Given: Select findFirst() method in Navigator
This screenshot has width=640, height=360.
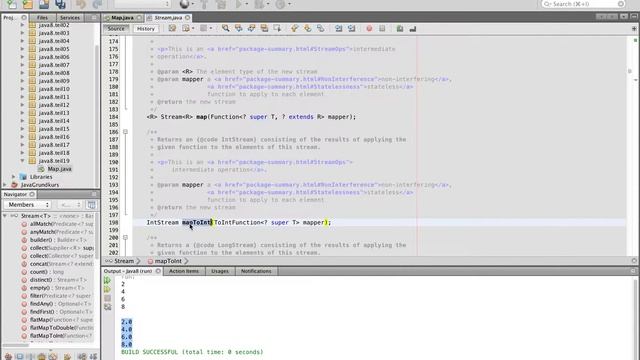Looking at the screenshot, I should tap(58, 311).
